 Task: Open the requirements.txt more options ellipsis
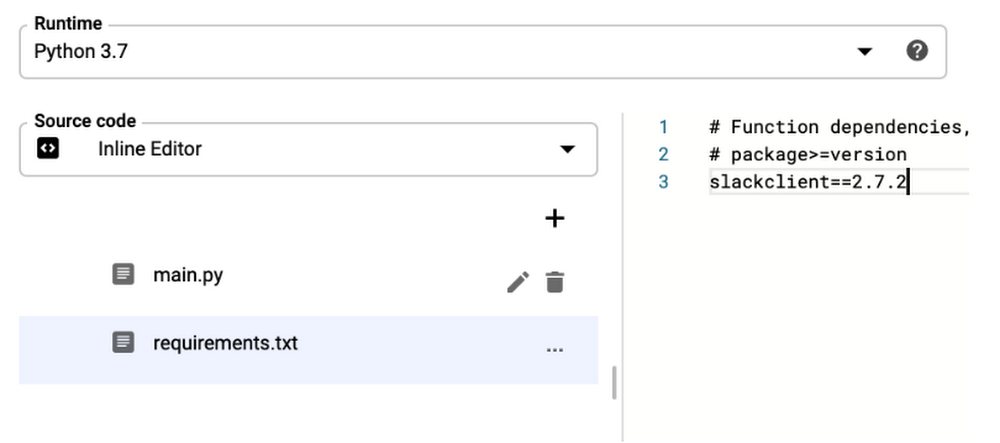point(555,349)
